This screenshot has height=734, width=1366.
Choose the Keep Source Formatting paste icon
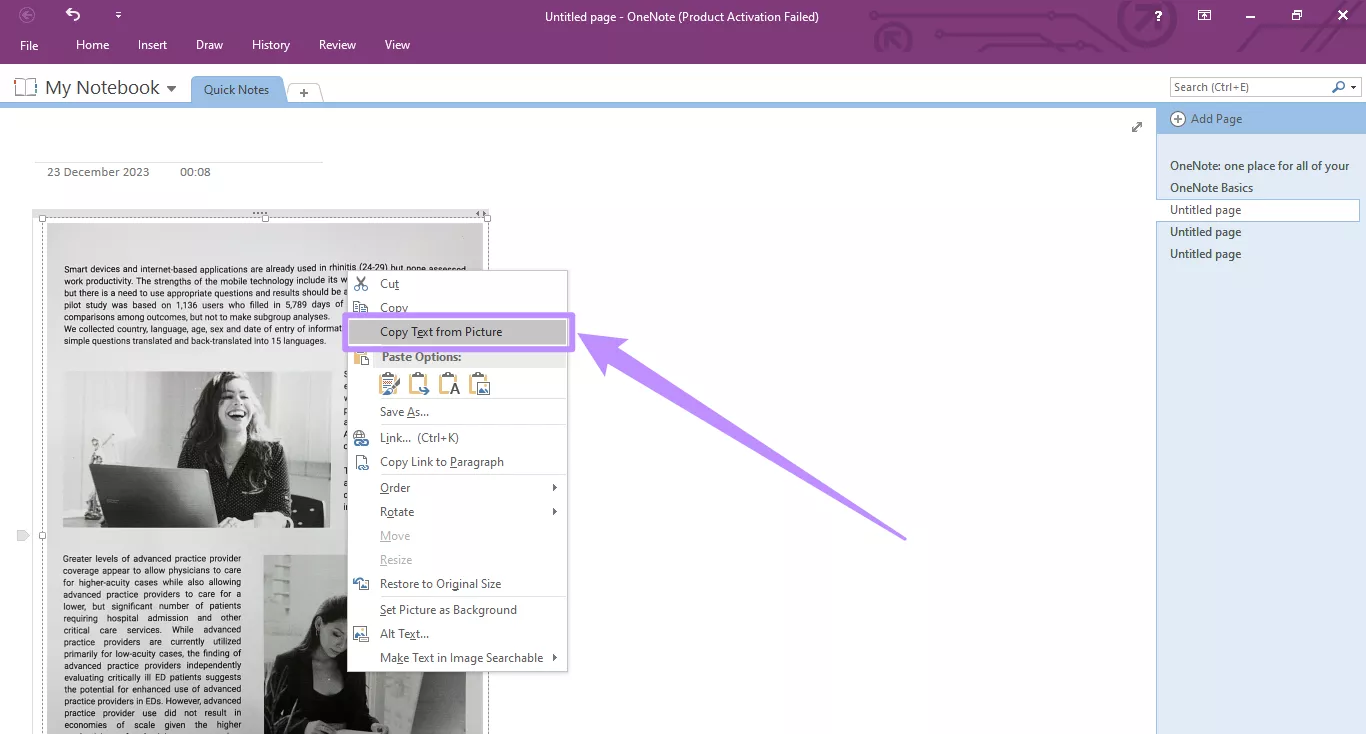click(x=390, y=383)
